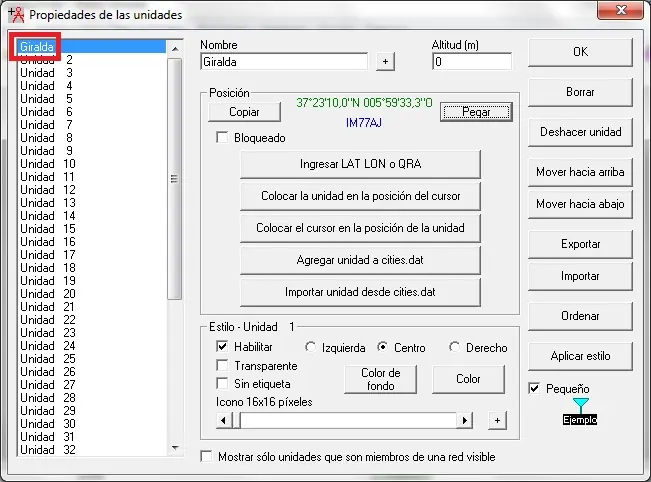Click the Ordenar button
This screenshot has width=651, height=482.
point(580,316)
